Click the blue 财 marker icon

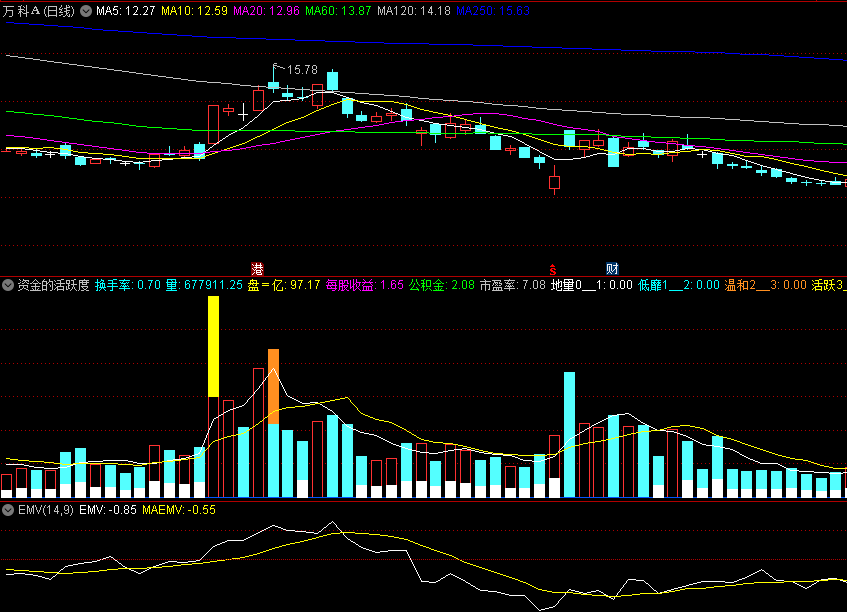pyautogui.click(x=612, y=268)
